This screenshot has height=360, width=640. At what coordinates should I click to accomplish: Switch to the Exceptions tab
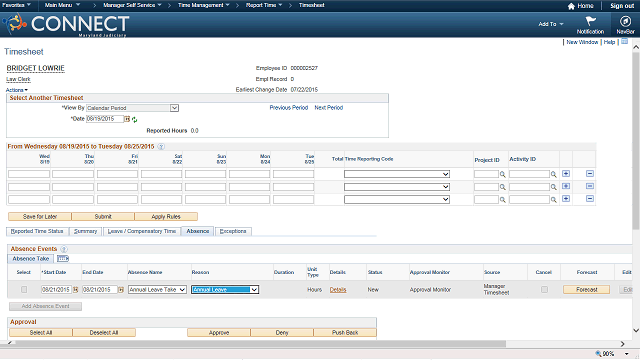233,231
